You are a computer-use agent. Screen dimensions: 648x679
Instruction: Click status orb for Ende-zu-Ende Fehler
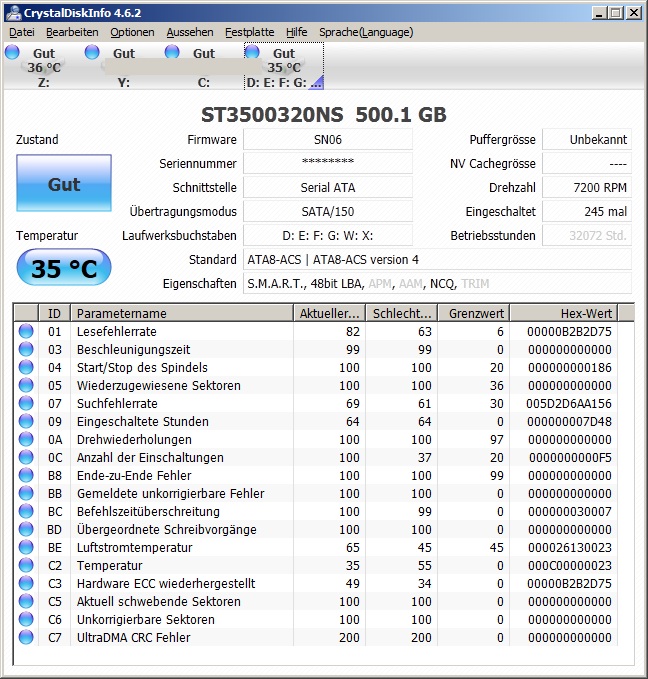point(26,475)
